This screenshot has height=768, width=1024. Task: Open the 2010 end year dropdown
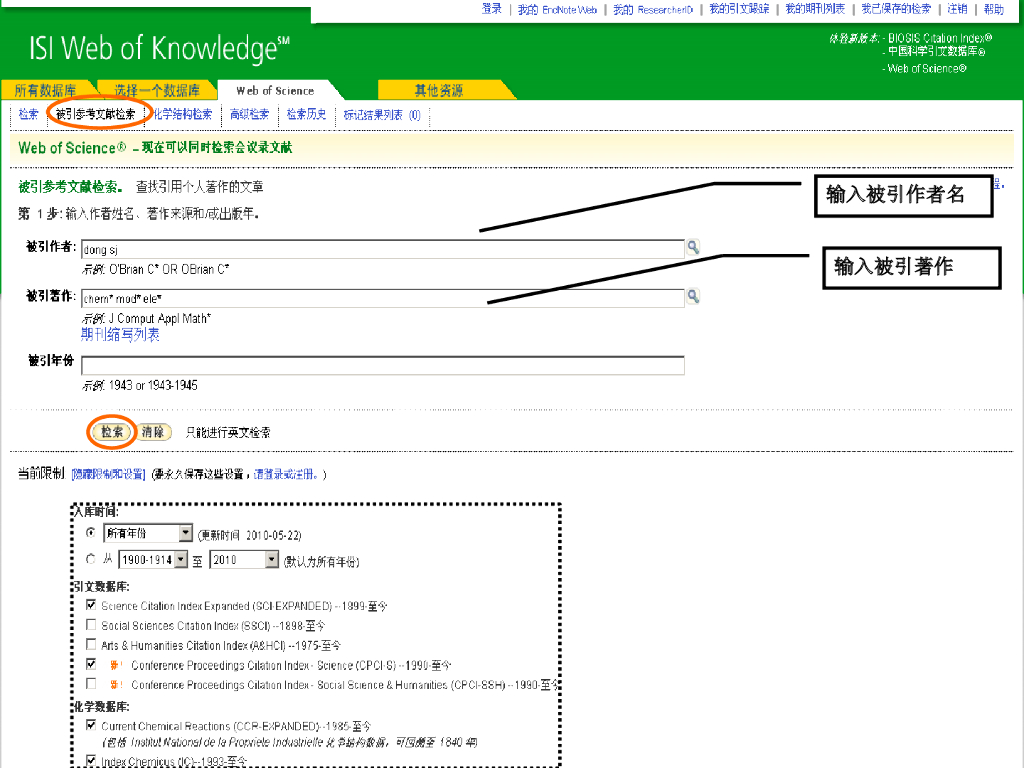[244, 560]
